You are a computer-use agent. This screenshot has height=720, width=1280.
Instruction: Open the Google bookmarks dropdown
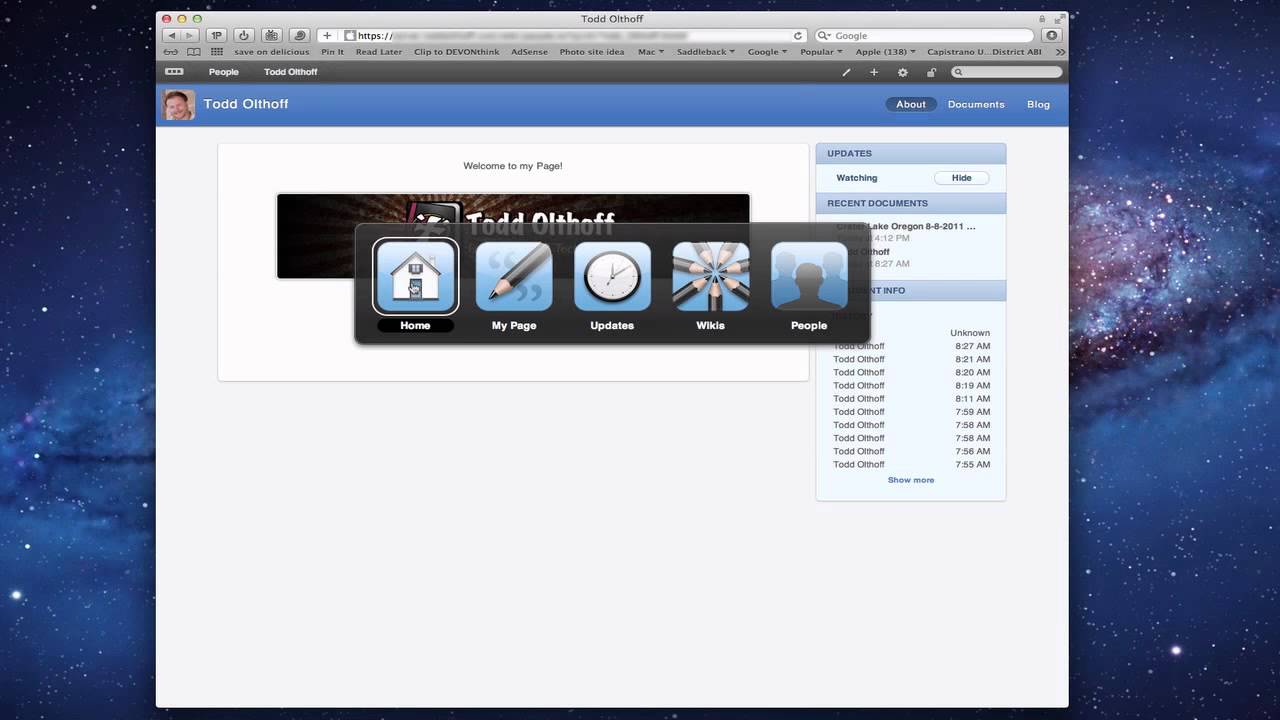point(768,52)
